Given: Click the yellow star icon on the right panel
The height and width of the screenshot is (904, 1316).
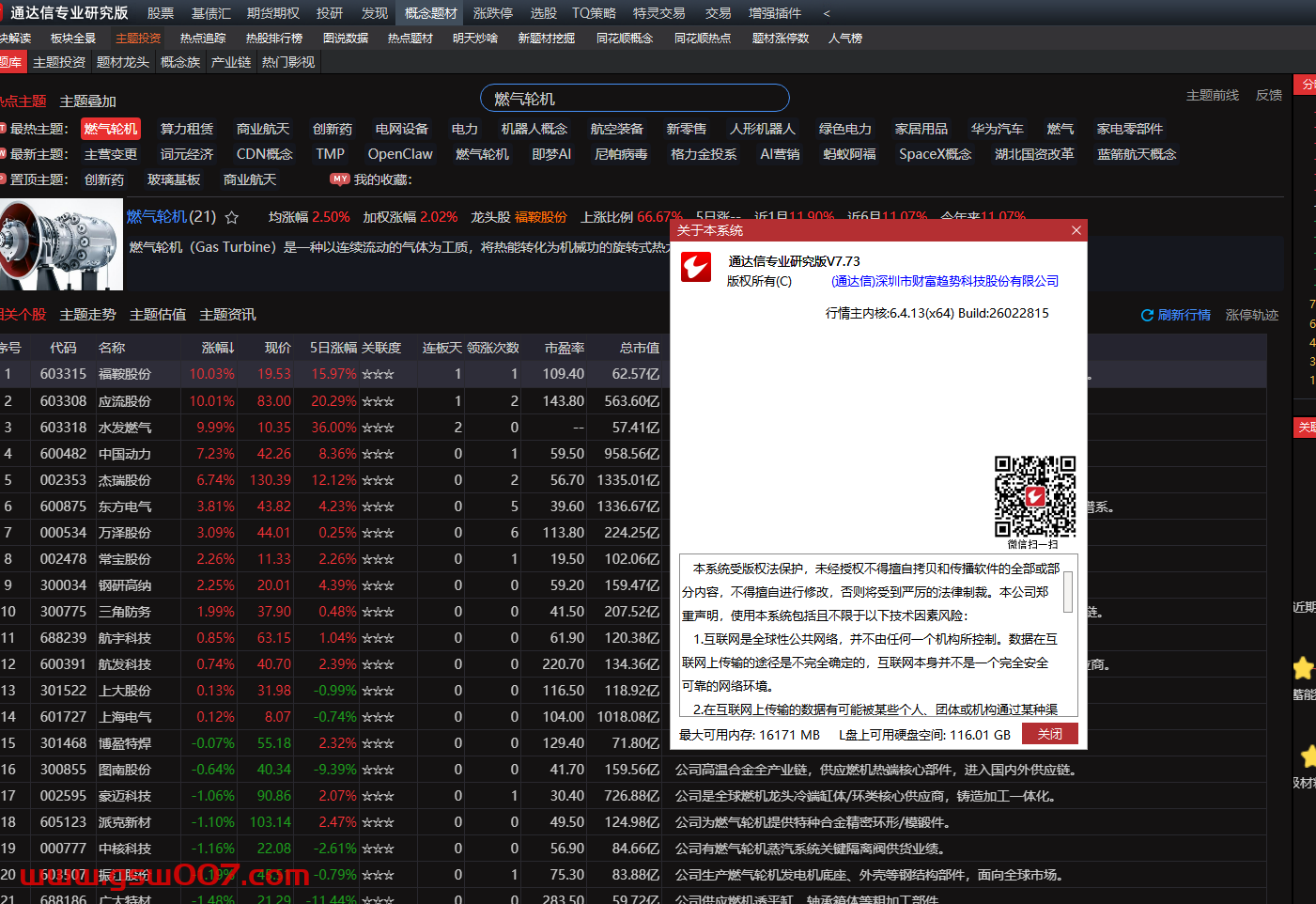Looking at the screenshot, I should coord(1303,669).
